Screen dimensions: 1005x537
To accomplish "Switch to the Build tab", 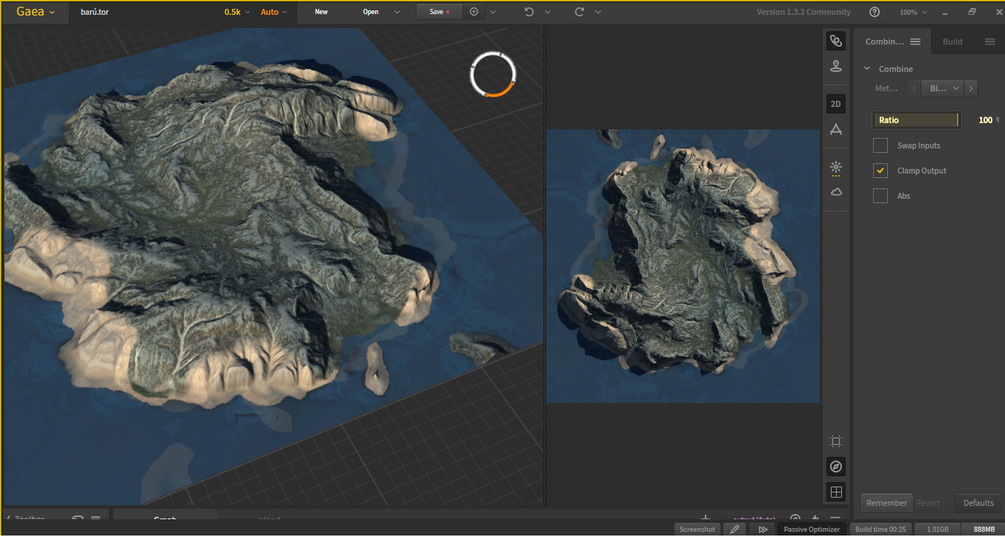I will [952, 42].
